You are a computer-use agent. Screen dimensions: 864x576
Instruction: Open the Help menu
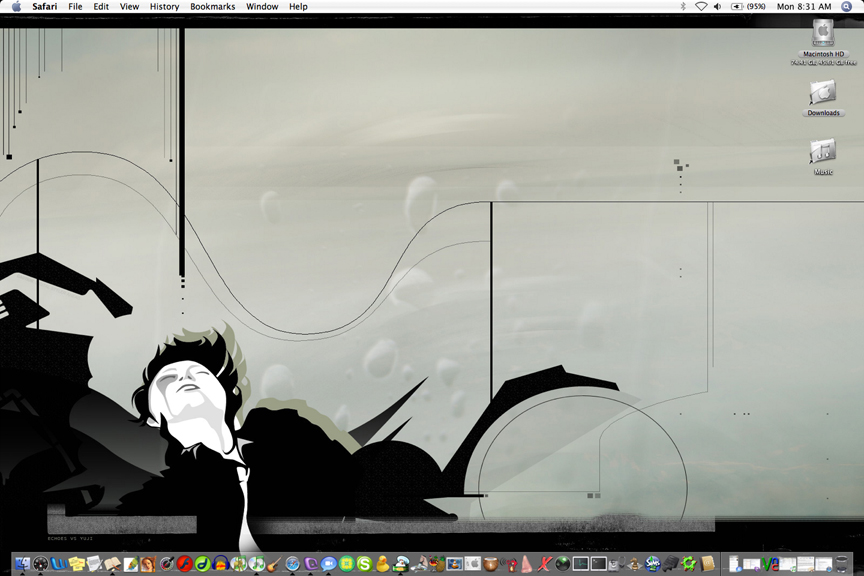(298, 7)
